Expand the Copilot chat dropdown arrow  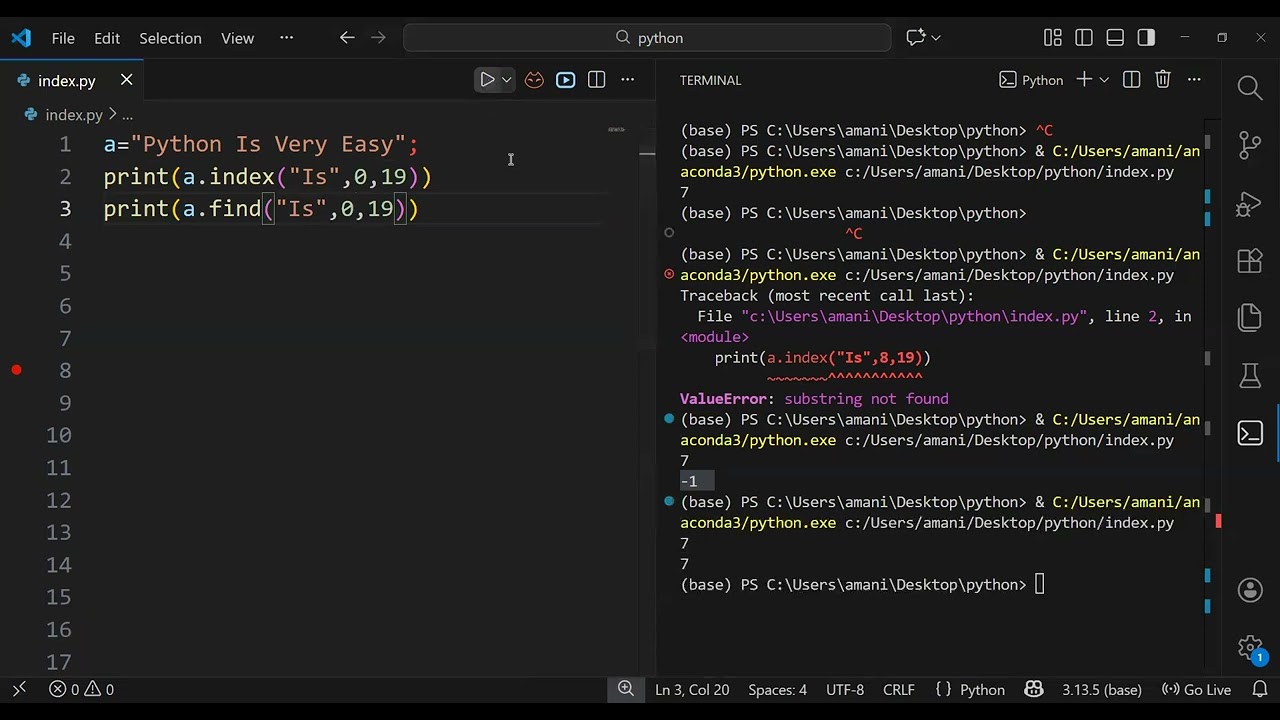pyautogui.click(x=936, y=38)
